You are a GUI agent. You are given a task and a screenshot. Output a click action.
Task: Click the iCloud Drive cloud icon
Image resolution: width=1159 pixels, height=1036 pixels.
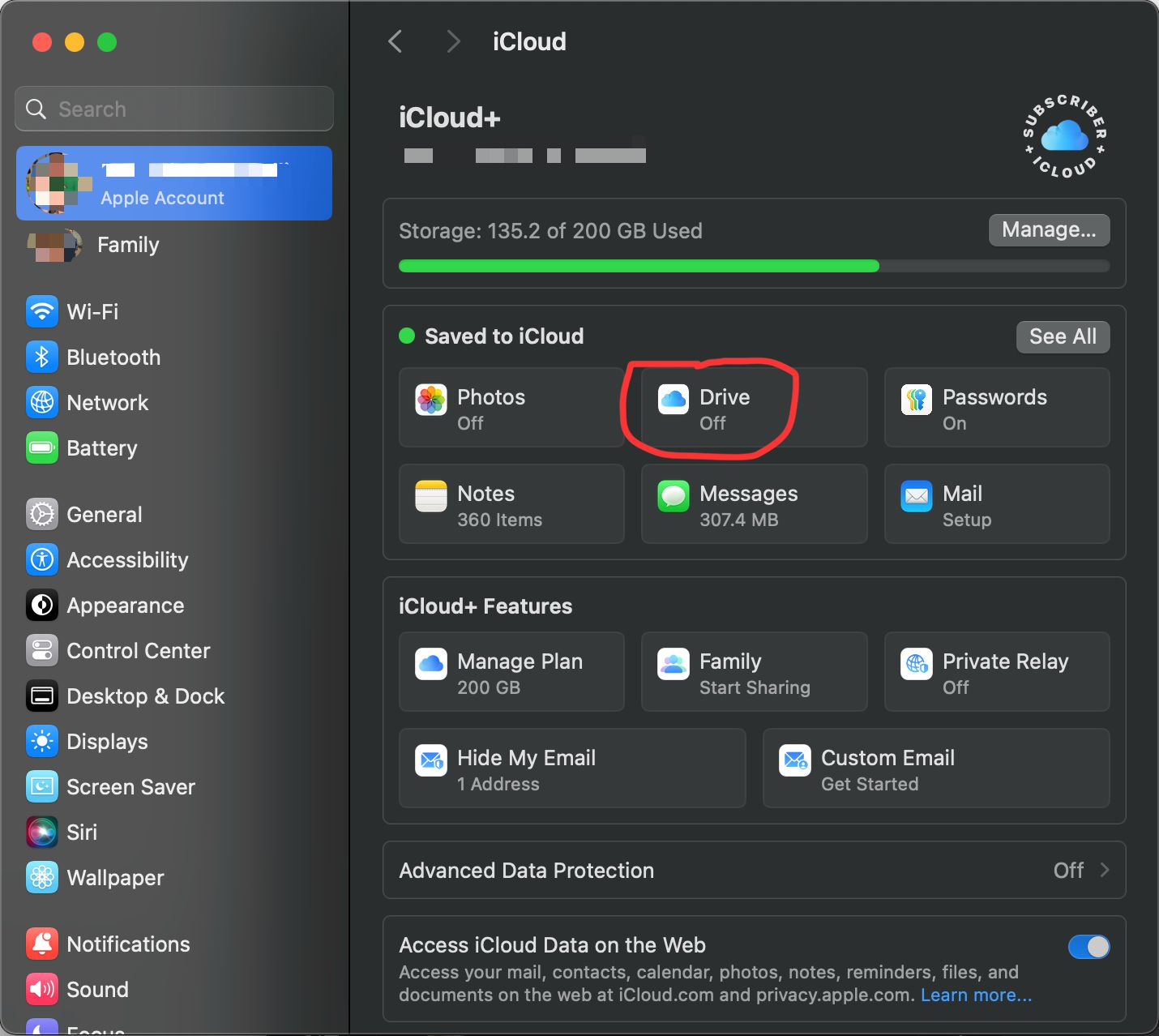click(674, 400)
